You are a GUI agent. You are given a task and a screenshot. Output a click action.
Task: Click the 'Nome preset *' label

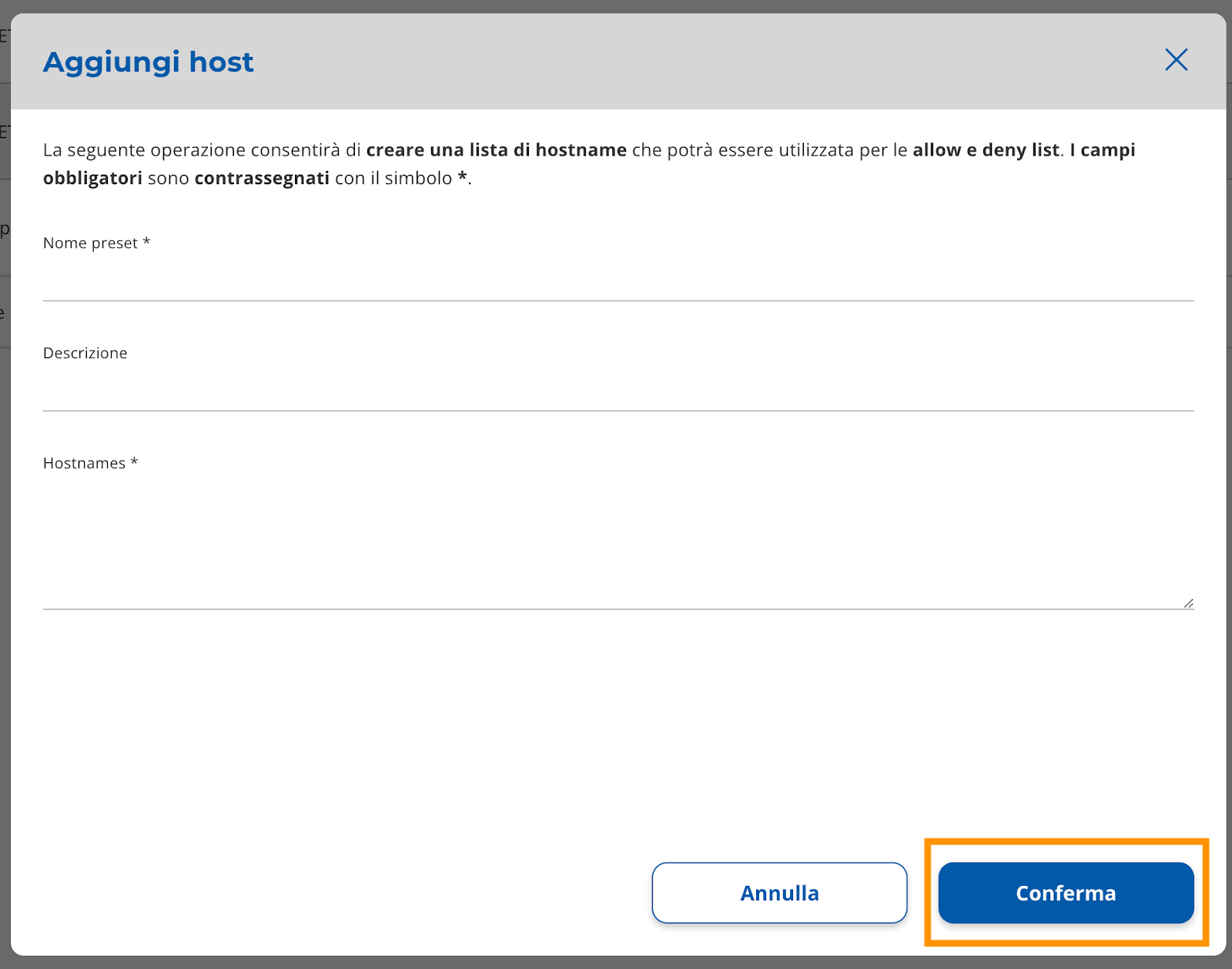tap(96, 243)
